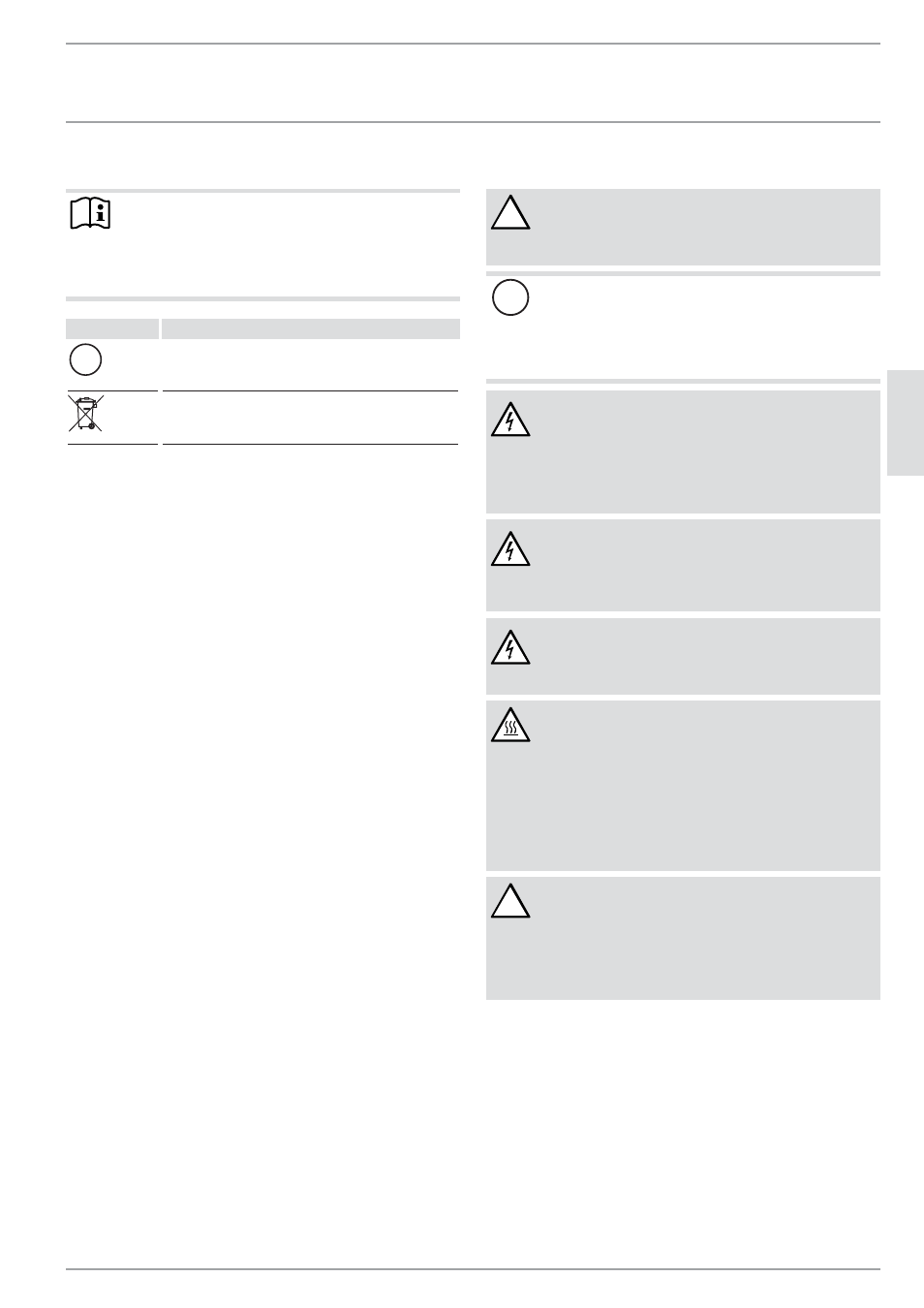
Task: Click the uppermost electrical hazard triangle
Action: coord(510,419)
